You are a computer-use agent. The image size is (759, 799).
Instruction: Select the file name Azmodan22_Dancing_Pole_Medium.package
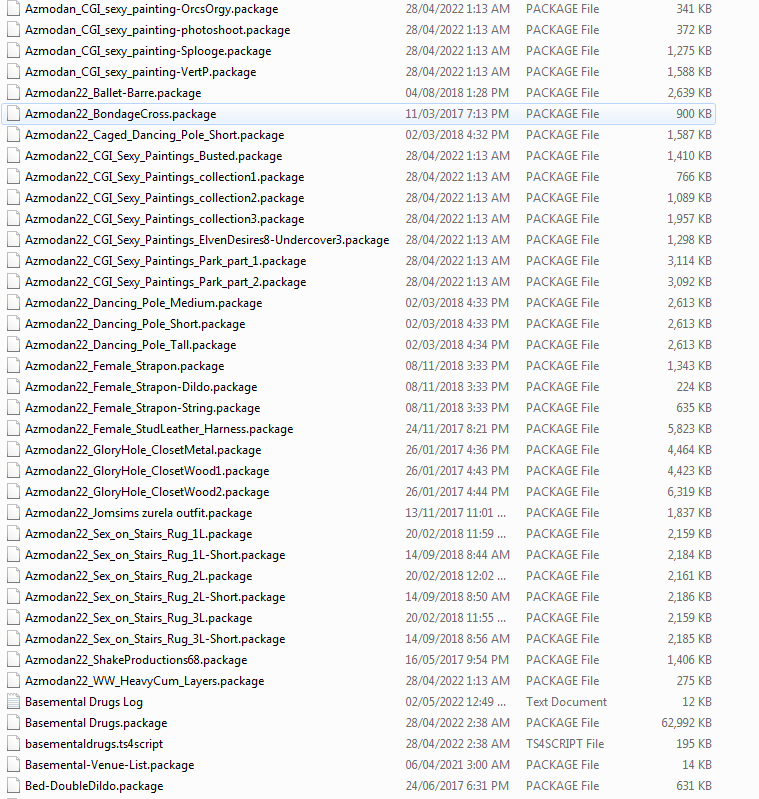144,303
